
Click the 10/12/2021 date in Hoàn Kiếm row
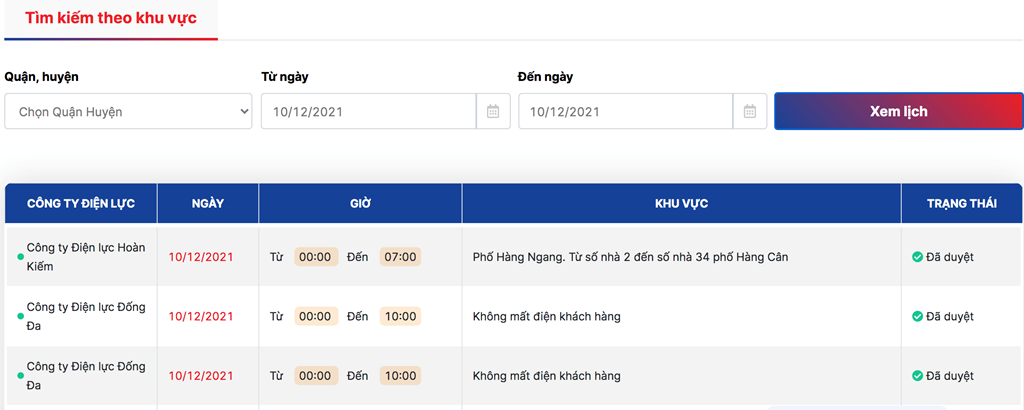[200, 257]
